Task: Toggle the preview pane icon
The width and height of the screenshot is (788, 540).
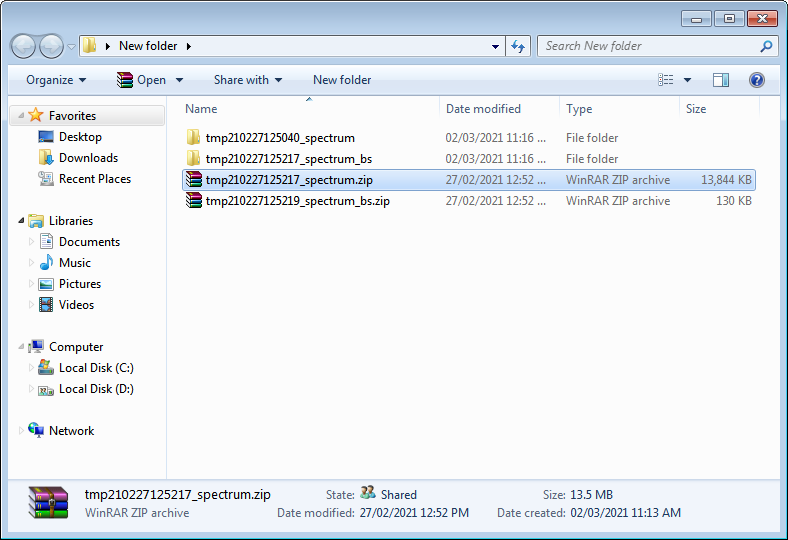Action: click(x=721, y=80)
